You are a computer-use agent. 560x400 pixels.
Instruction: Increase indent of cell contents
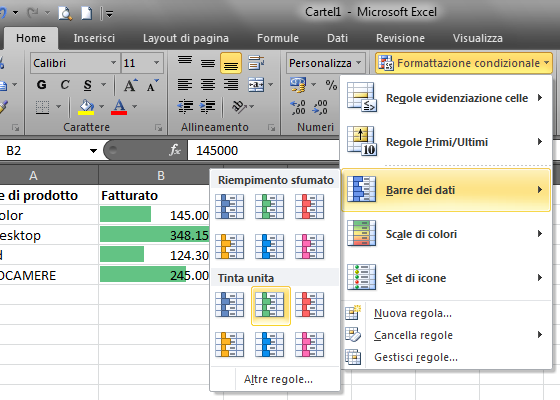point(208,106)
